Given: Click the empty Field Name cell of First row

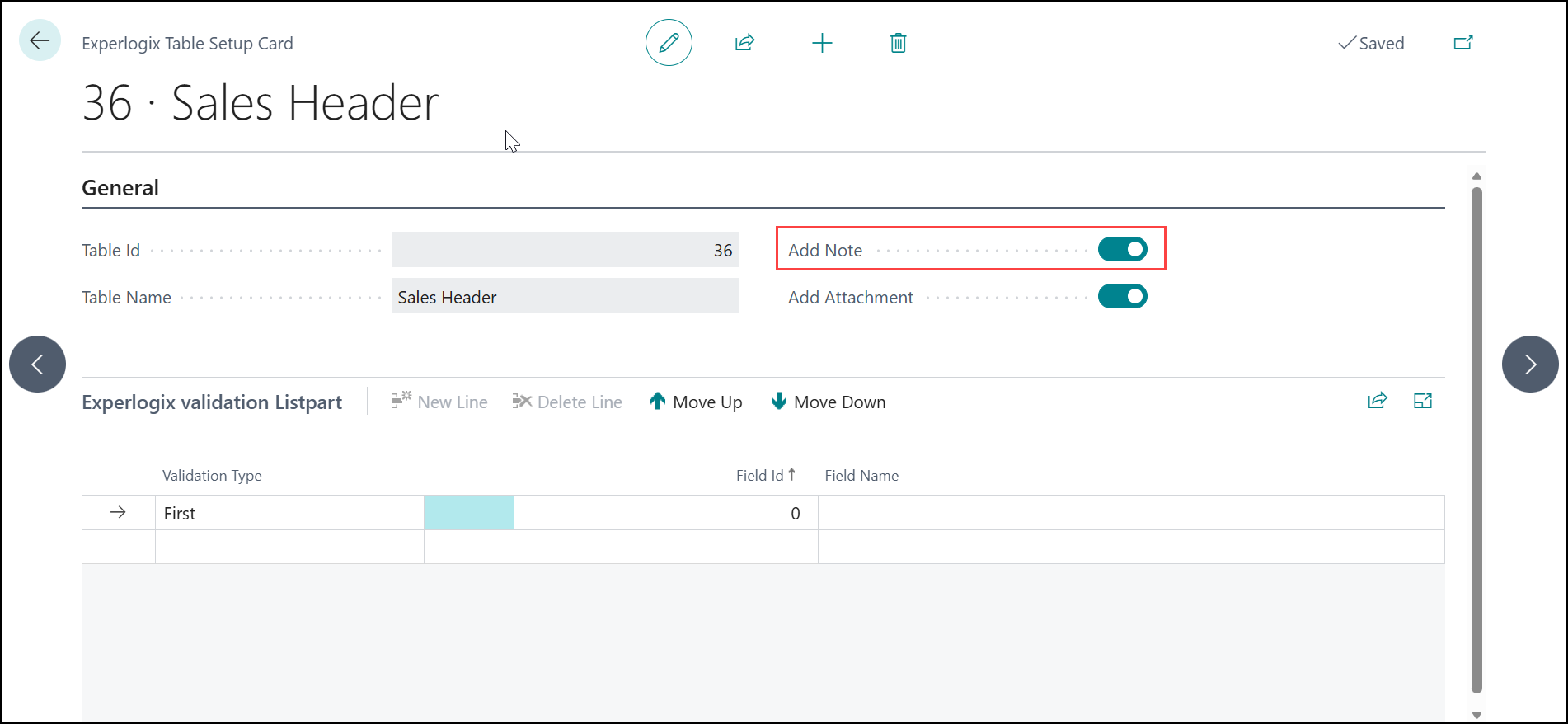Looking at the screenshot, I should (x=1131, y=513).
